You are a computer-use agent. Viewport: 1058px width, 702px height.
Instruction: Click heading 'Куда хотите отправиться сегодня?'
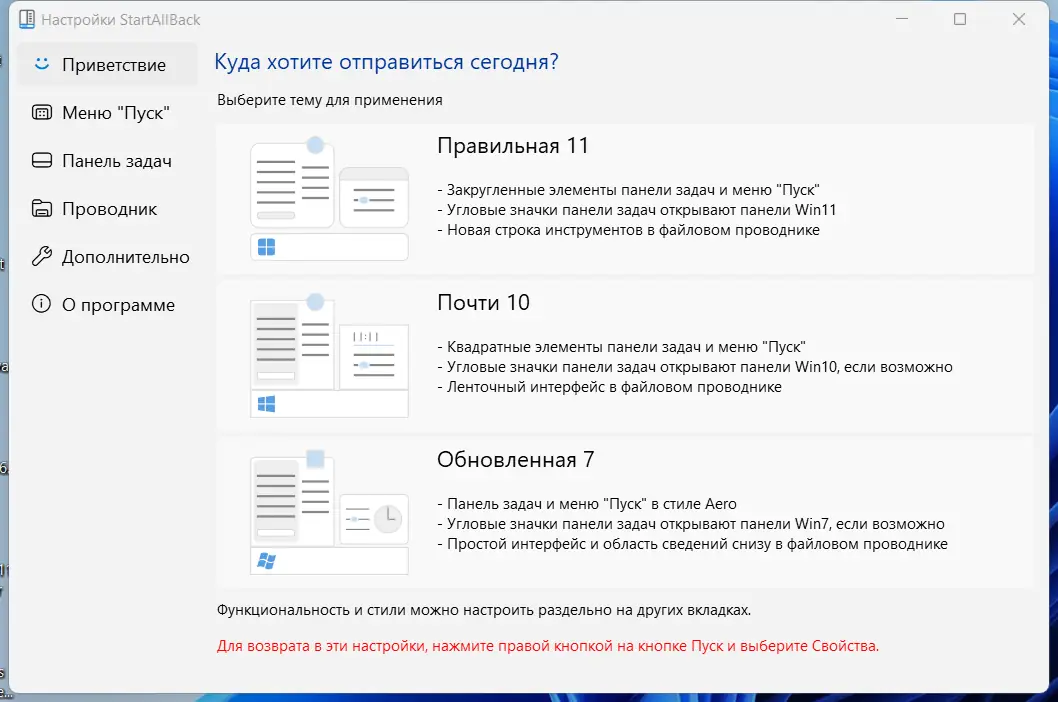(387, 62)
